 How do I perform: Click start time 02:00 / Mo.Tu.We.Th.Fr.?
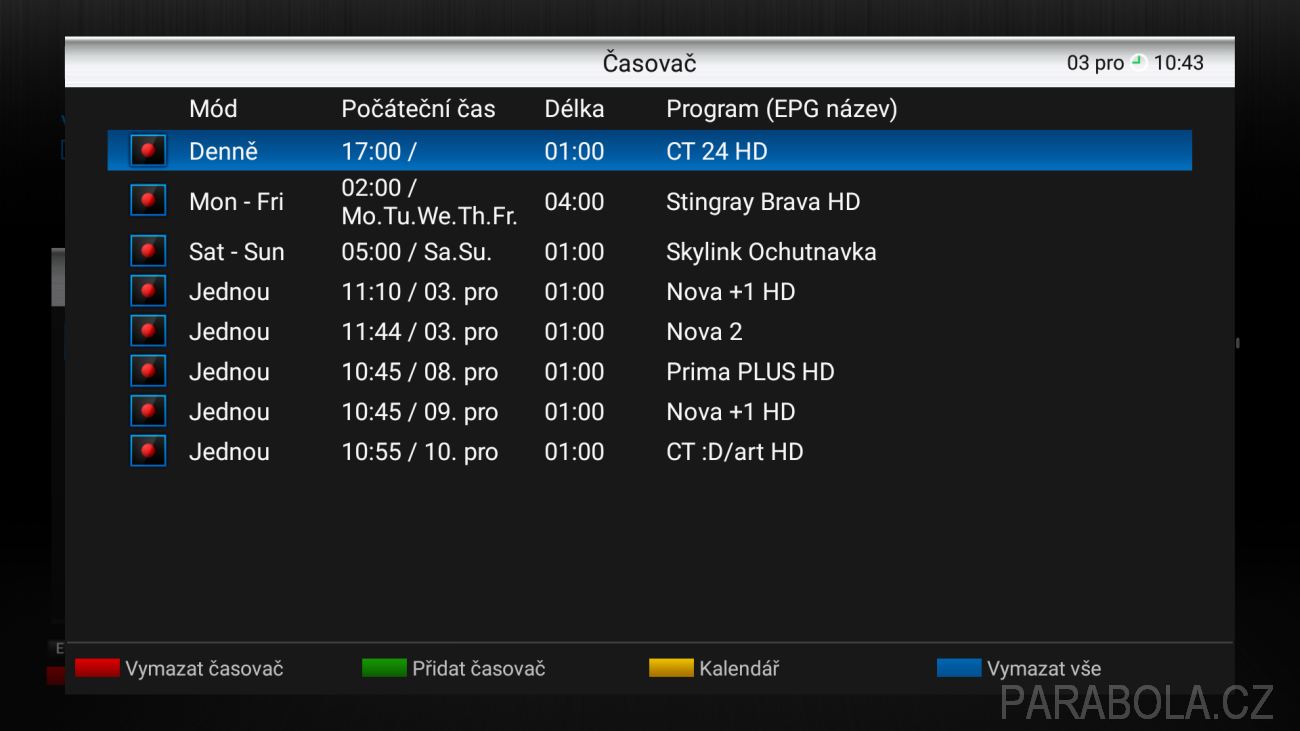tap(429, 201)
